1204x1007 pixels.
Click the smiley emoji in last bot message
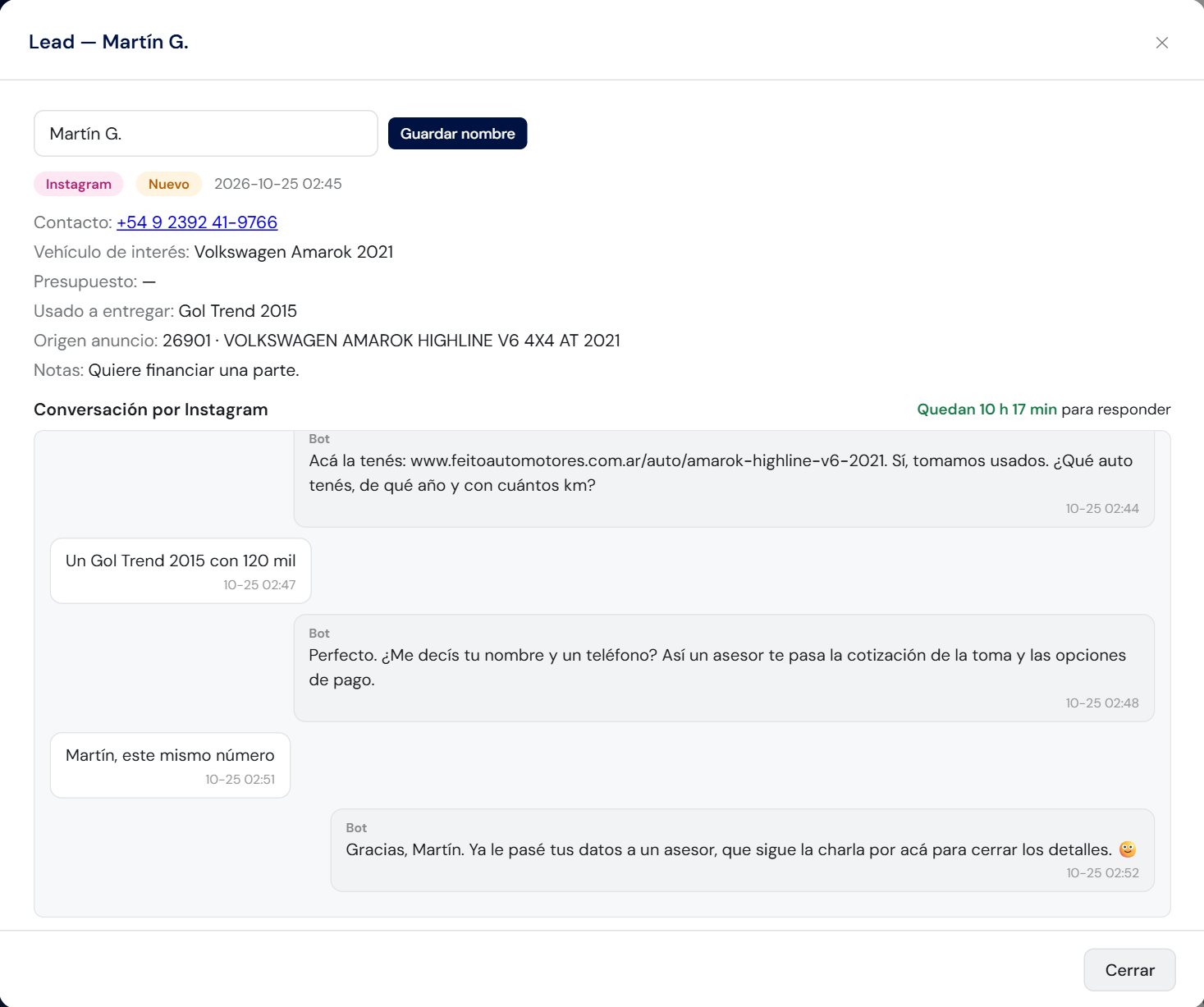1128,849
